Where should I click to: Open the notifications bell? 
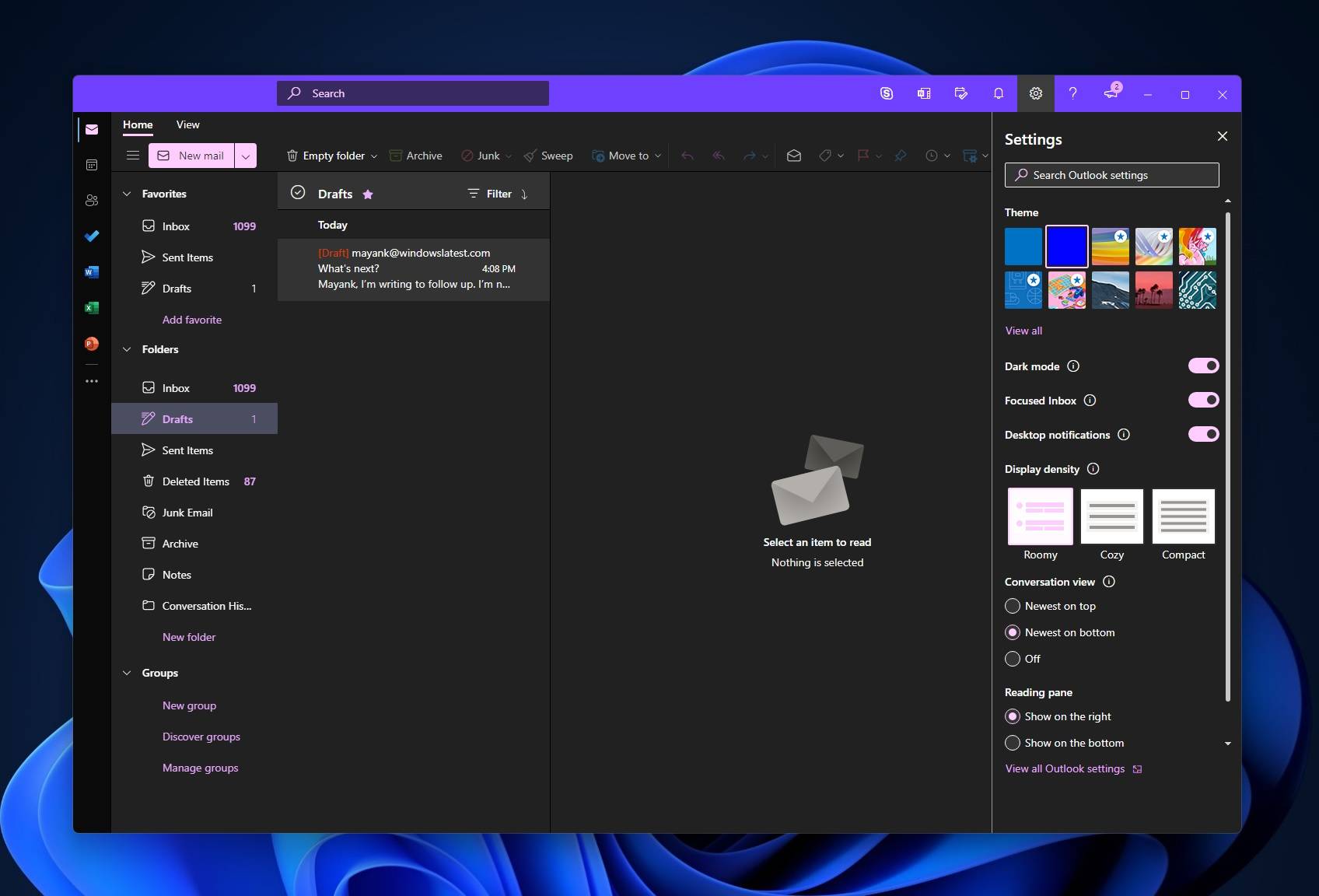click(x=998, y=93)
